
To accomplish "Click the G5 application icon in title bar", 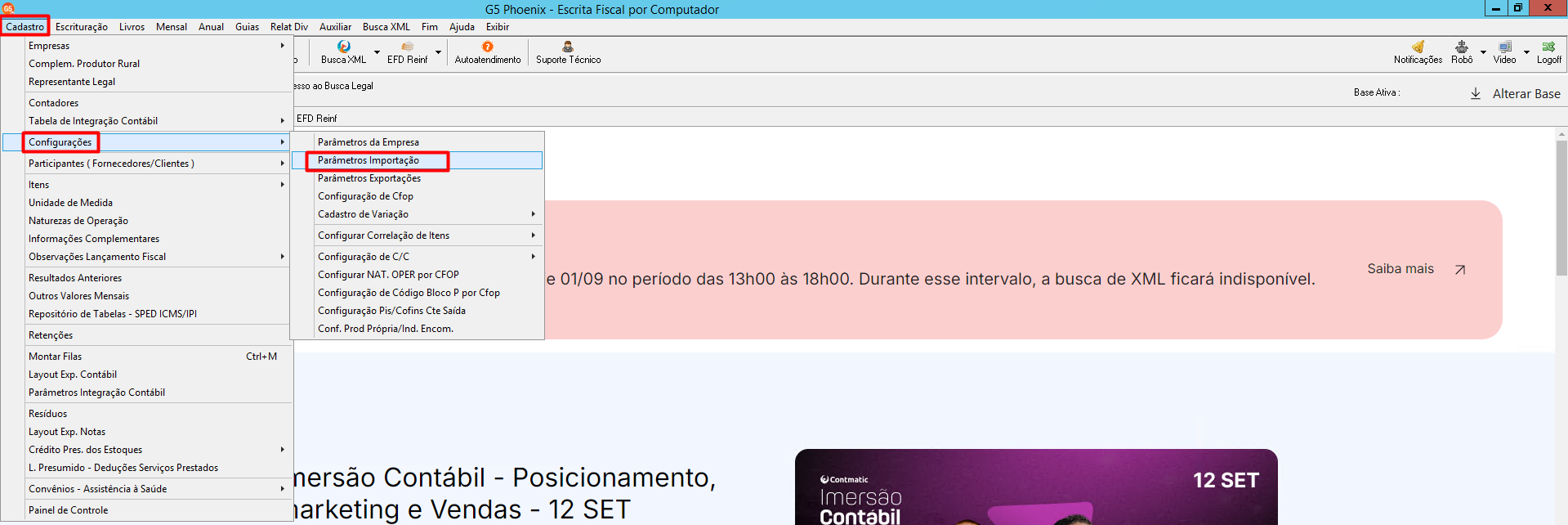I will coord(8,9).
